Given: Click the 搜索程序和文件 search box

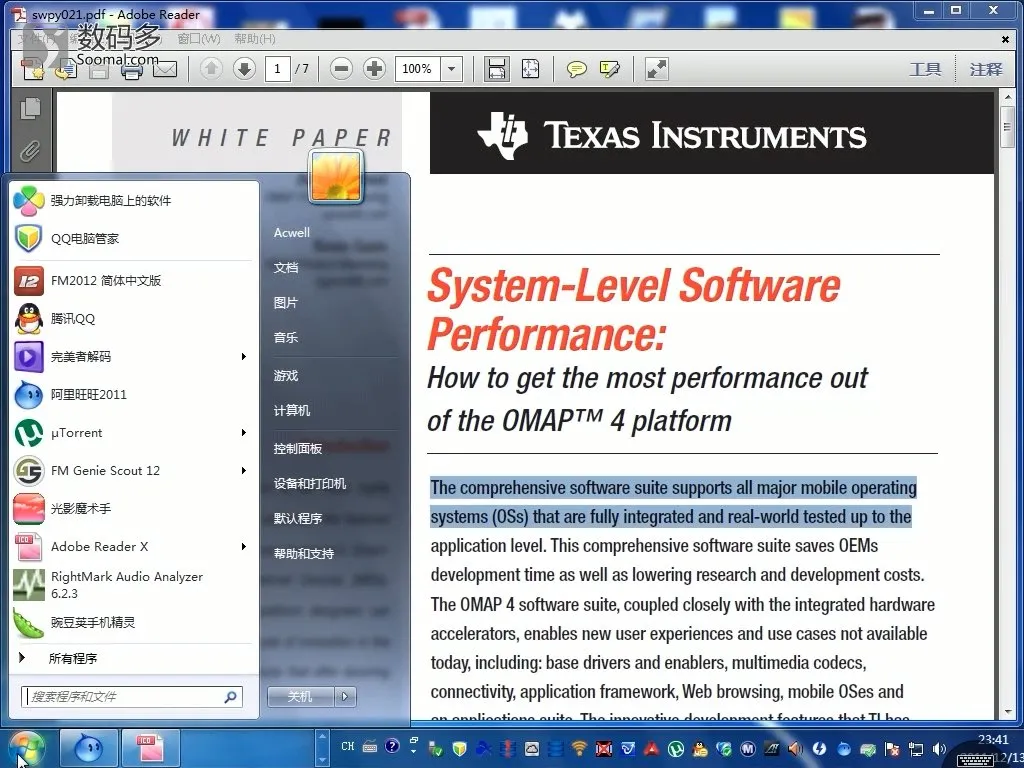Looking at the screenshot, I should pos(131,697).
